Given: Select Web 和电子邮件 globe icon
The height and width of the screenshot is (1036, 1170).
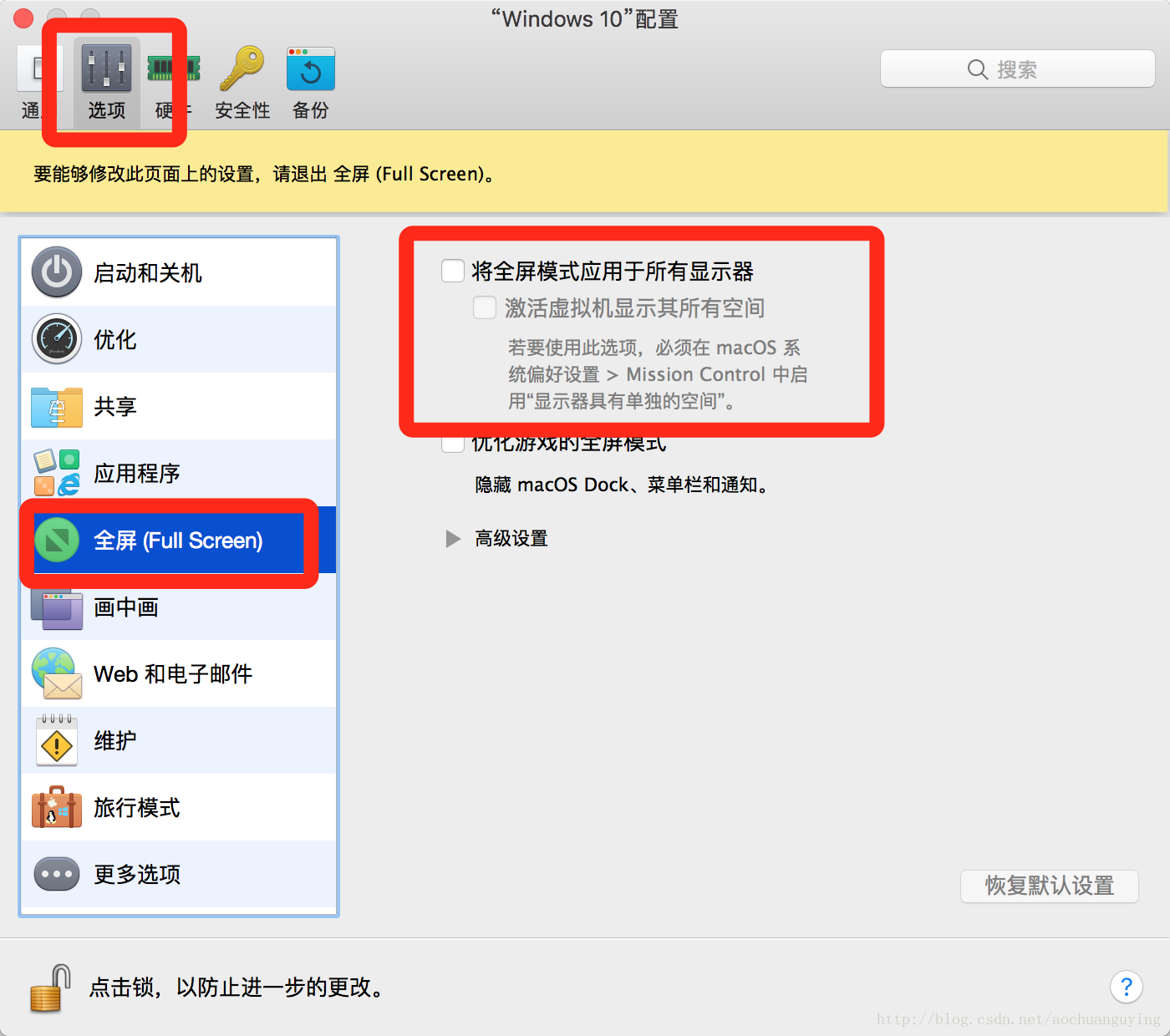Looking at the screenshot, I should 57,673.
